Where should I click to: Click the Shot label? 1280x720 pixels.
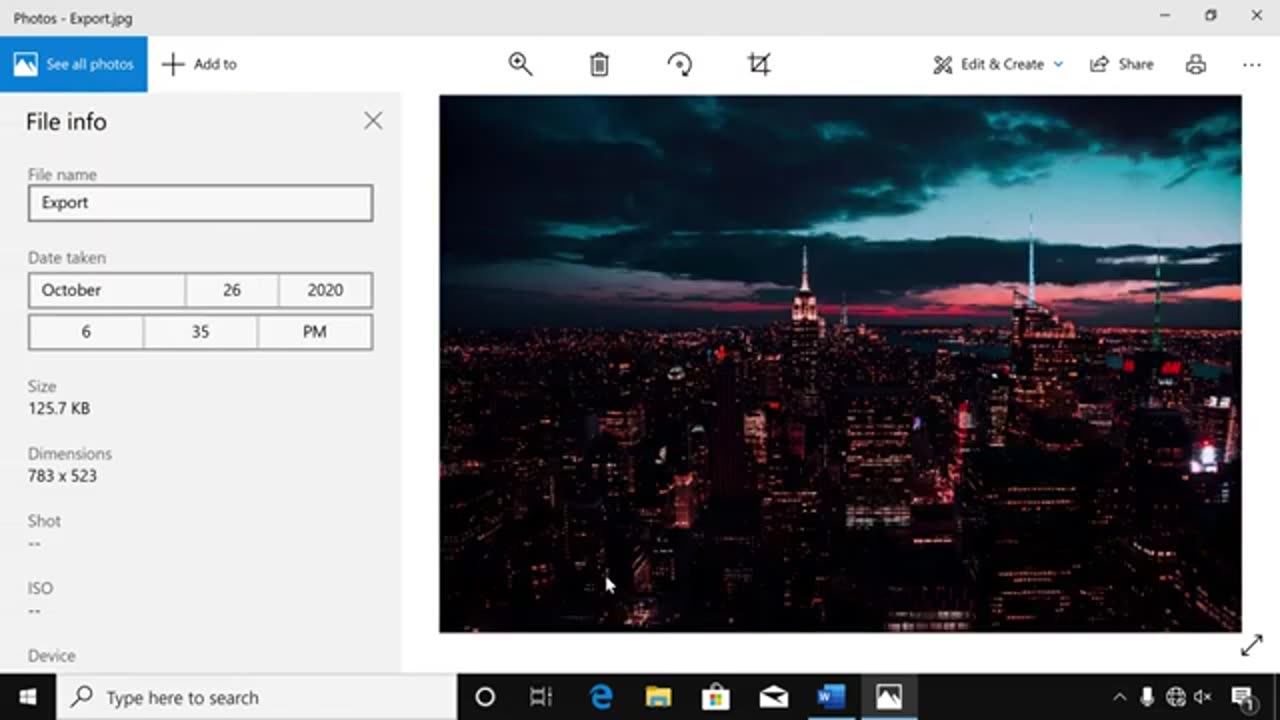coord(44,521)
